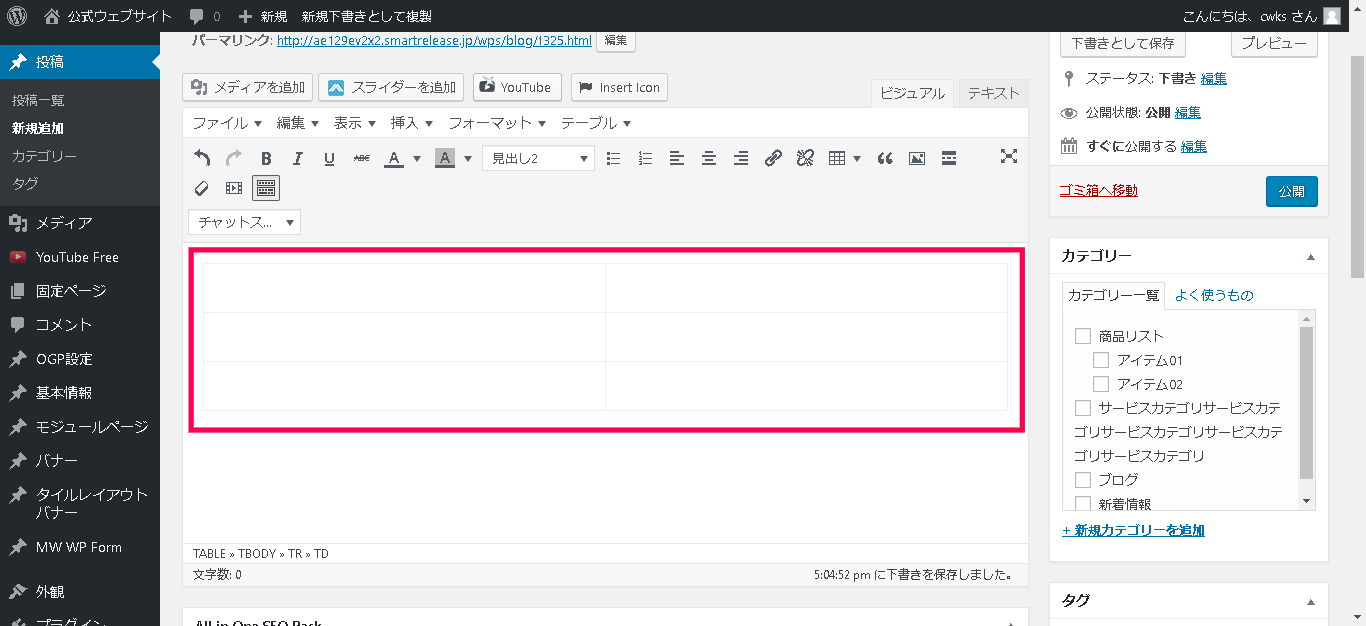Viewport: 1366px width, 626px height.
Task: Switch to the テキスト editor tab
Action: pyautogui.click(x=992, y=93)
